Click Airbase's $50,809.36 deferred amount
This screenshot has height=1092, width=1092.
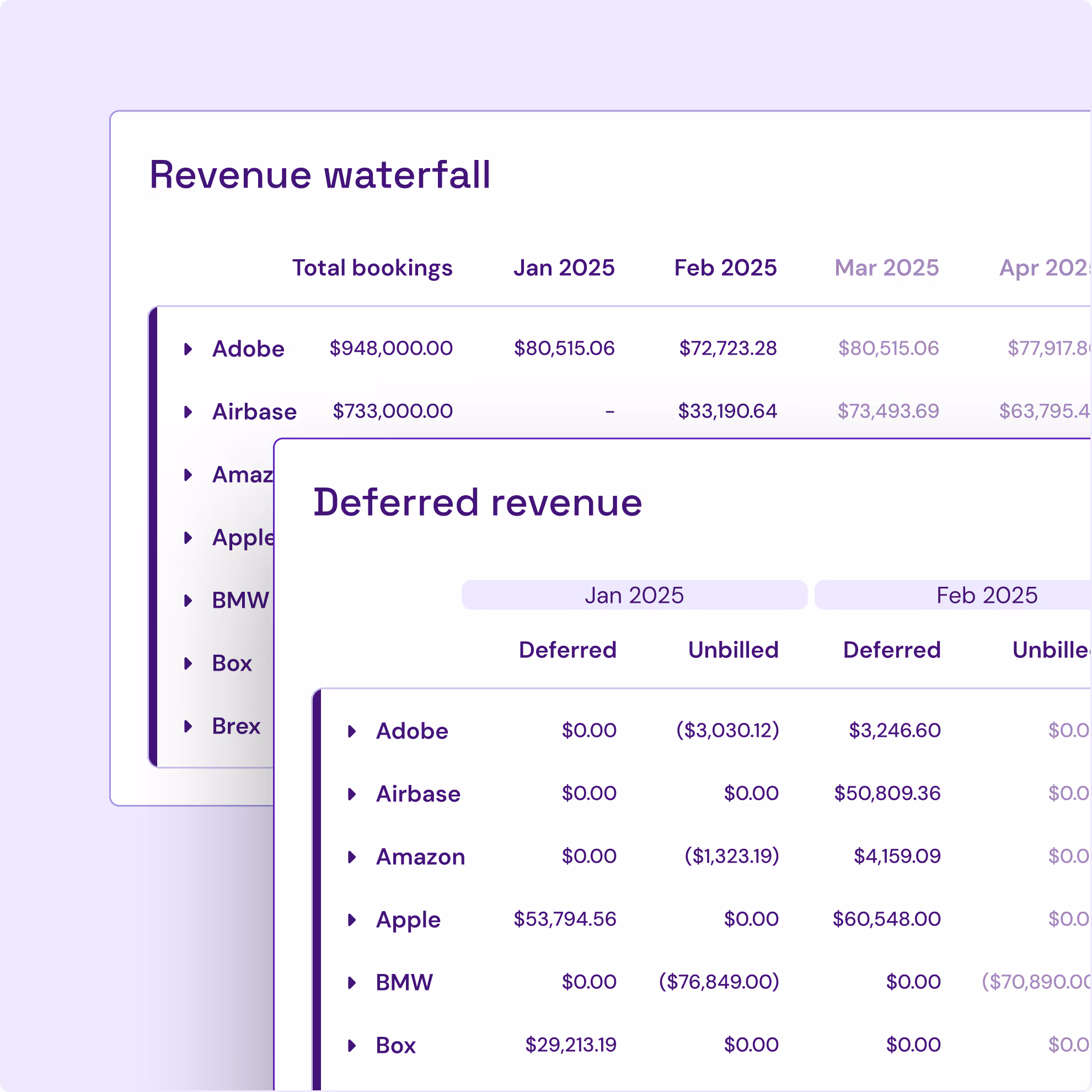(887, 793)
